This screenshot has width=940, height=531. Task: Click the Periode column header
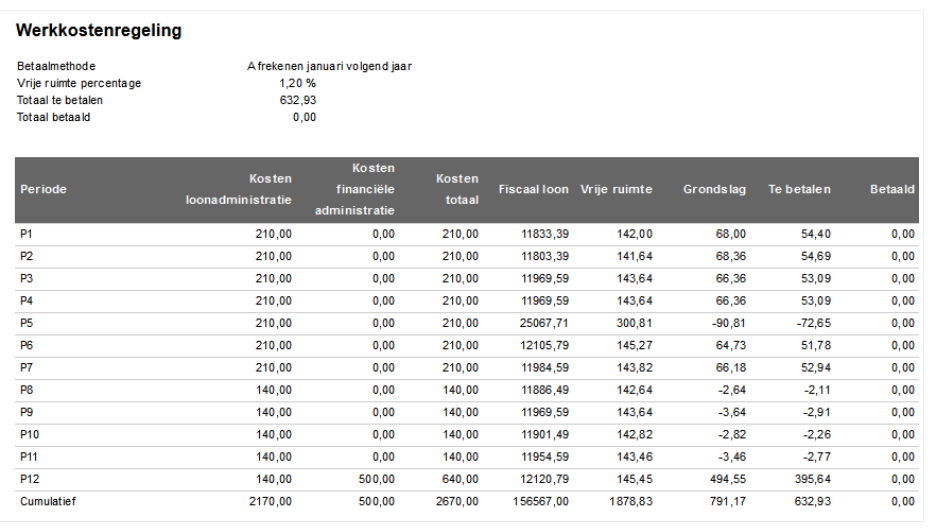pyautogui.click(x=44, y=190)
